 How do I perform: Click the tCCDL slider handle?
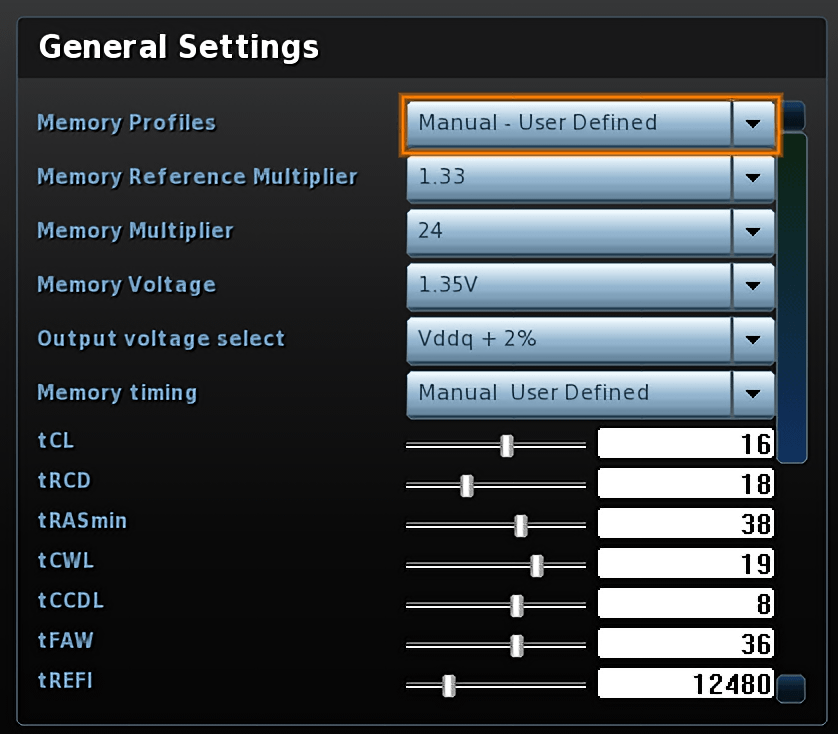517,606
